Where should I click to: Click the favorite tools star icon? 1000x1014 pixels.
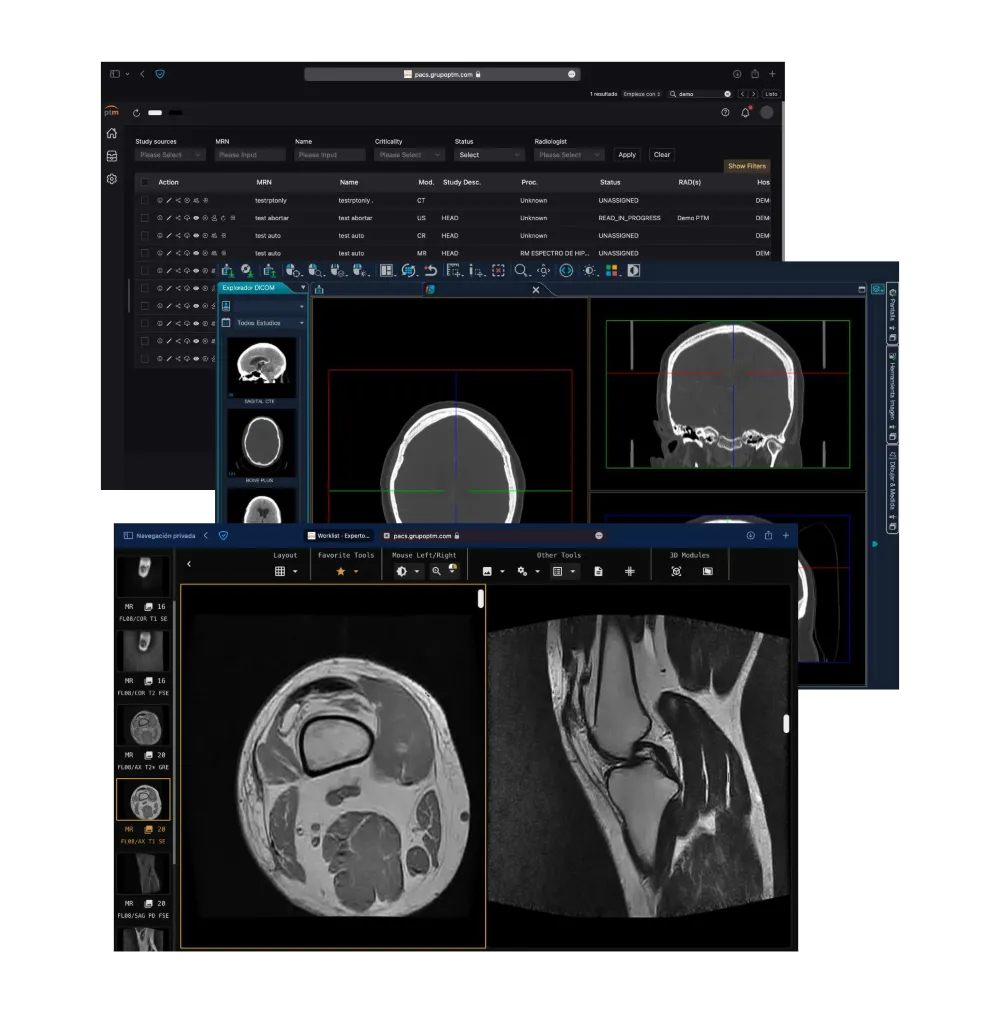click(x=340, y=571)
